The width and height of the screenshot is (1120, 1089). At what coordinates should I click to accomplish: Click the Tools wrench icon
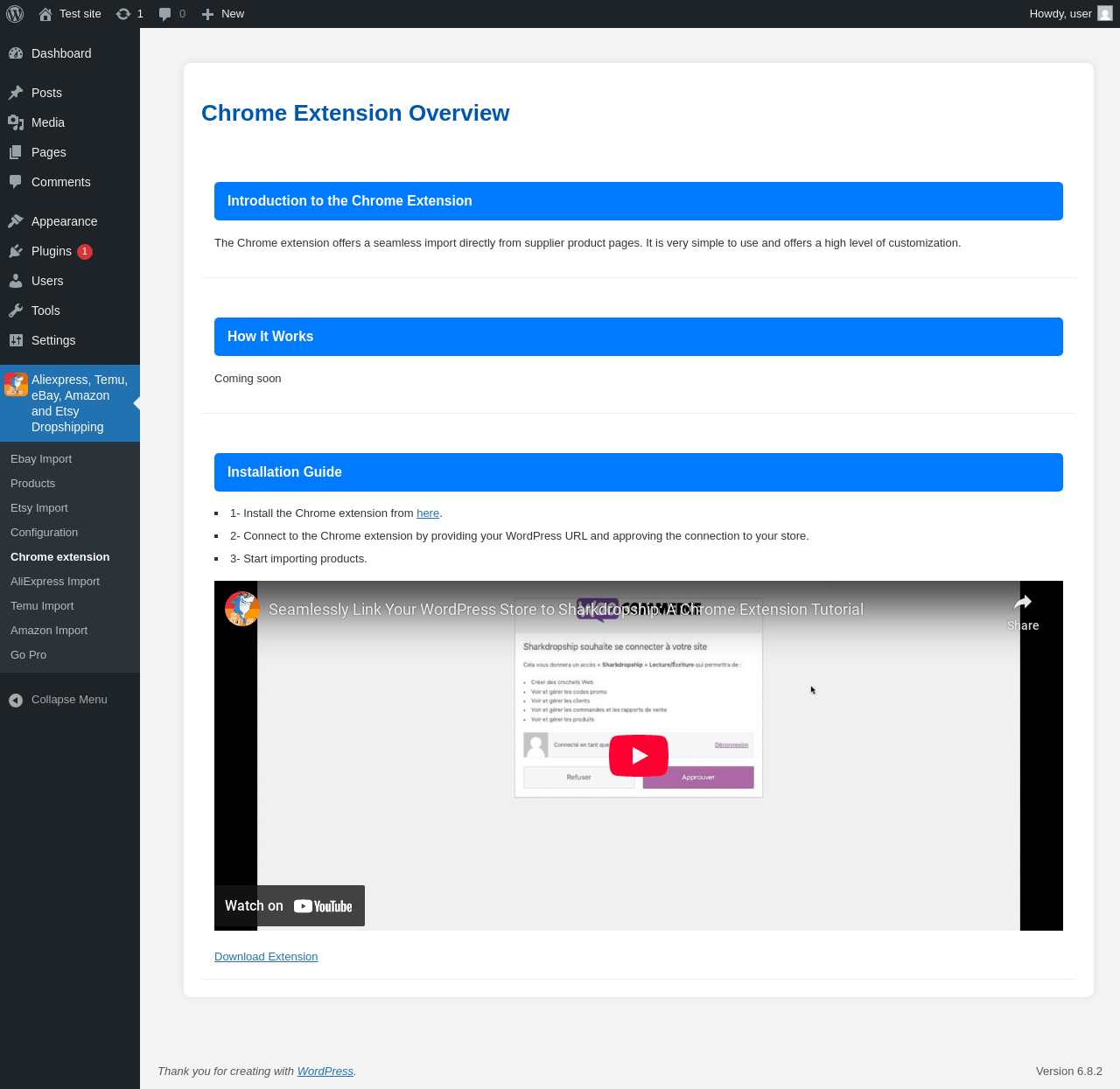[16, 311]
